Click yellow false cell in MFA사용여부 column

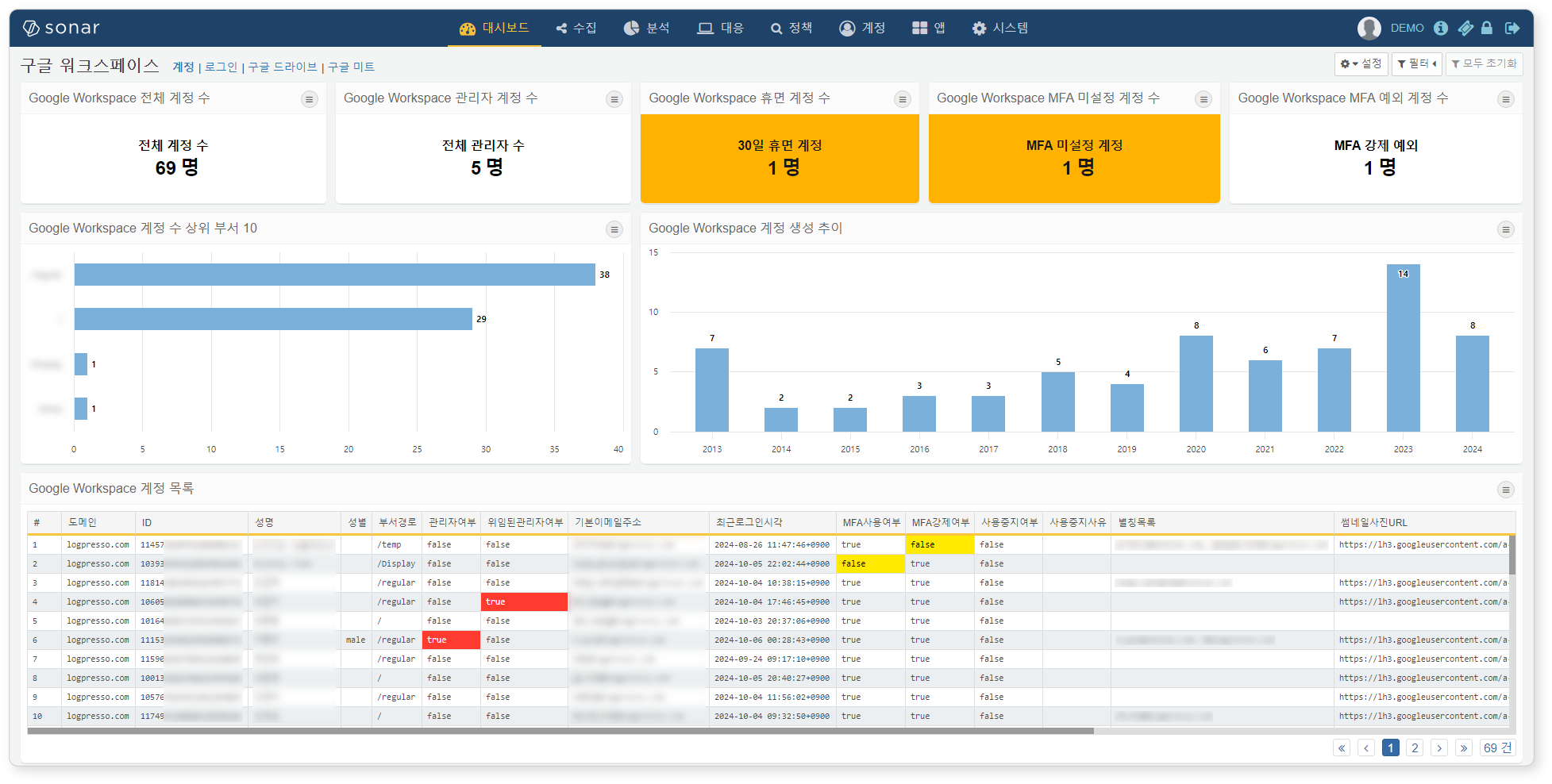click(871, 563)
